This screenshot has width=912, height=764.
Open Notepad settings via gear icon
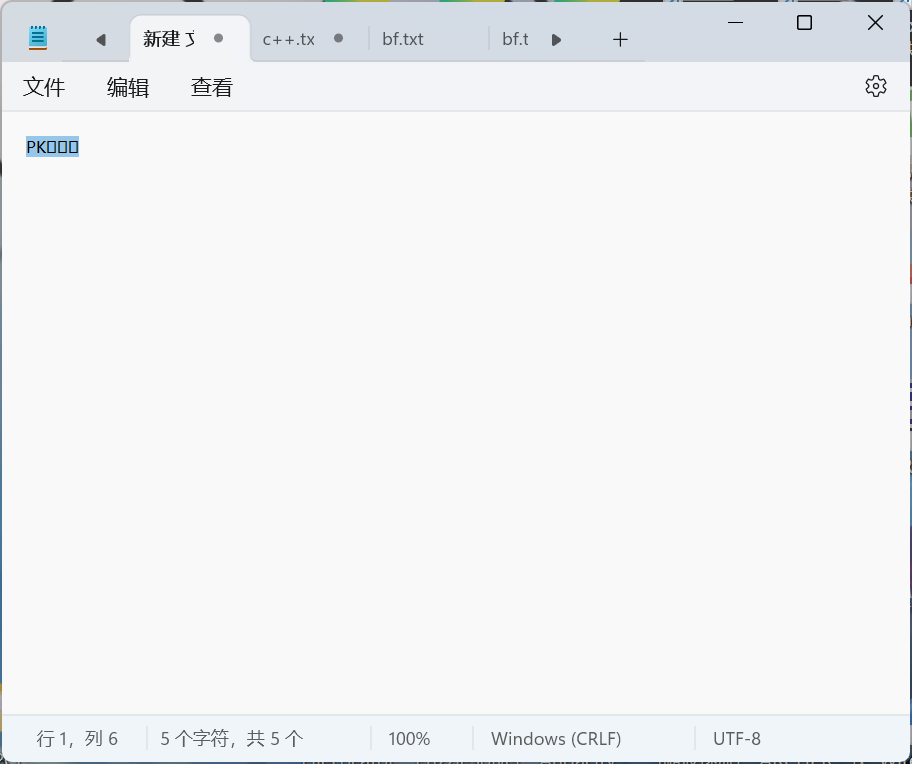tap(876, 86)
